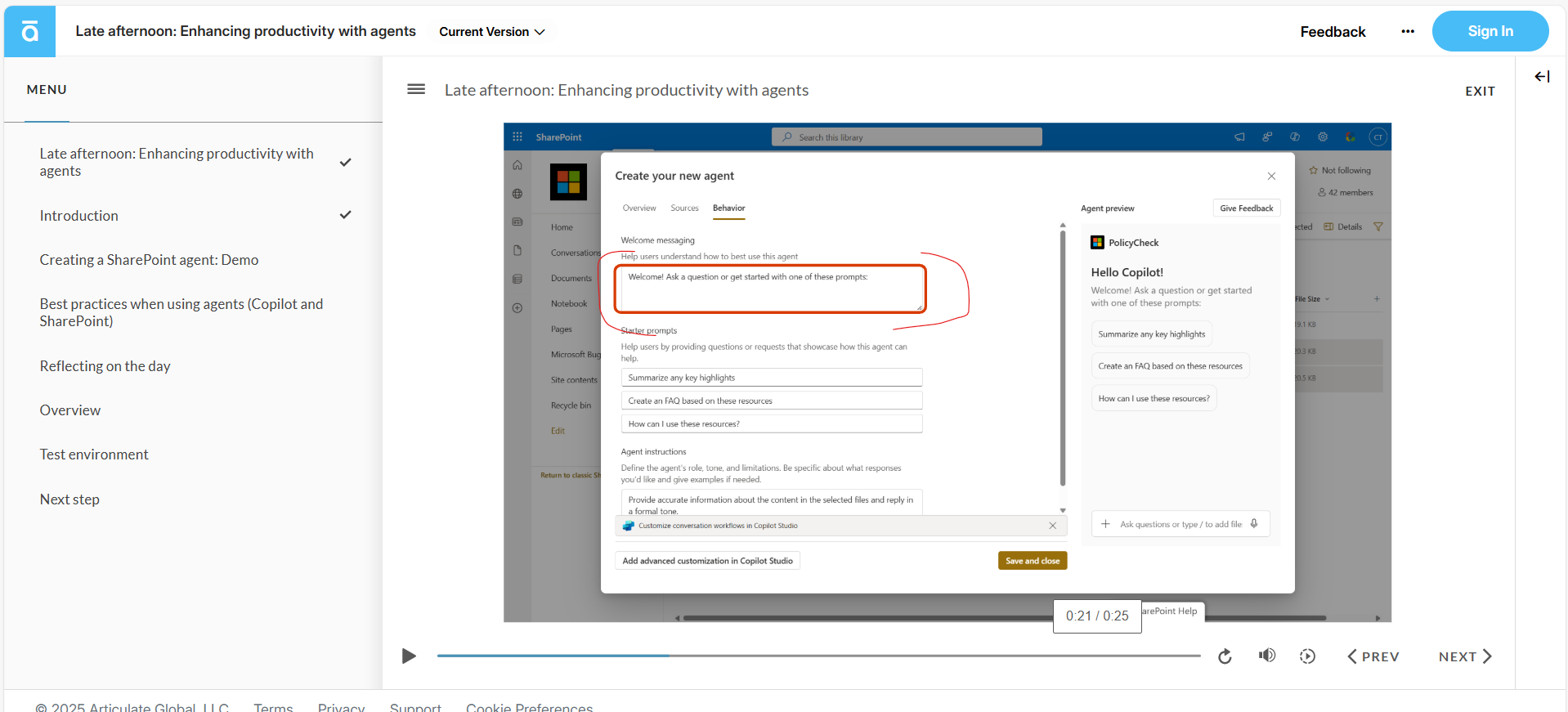The width and height of the screenshot is (1568, 712).
Task: Open the Terms footer link
Action: 273,707
